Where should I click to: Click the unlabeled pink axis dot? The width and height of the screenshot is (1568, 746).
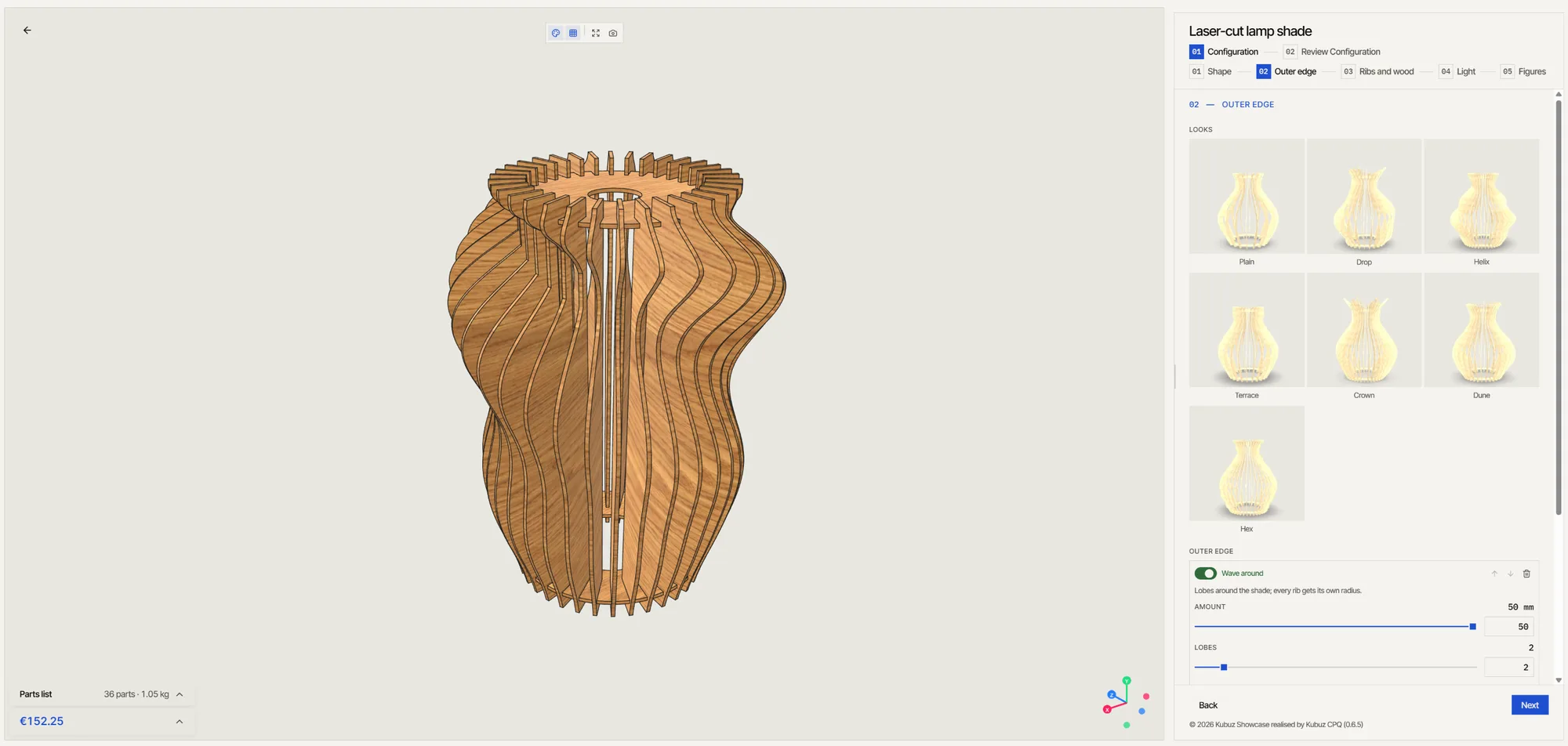1146,697
